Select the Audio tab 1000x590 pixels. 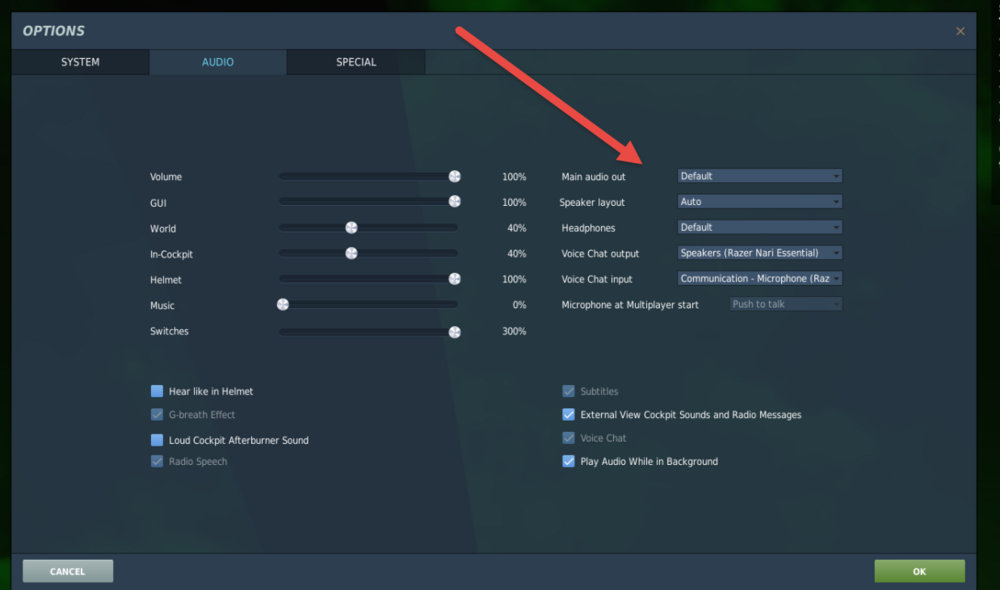(218, 62)
